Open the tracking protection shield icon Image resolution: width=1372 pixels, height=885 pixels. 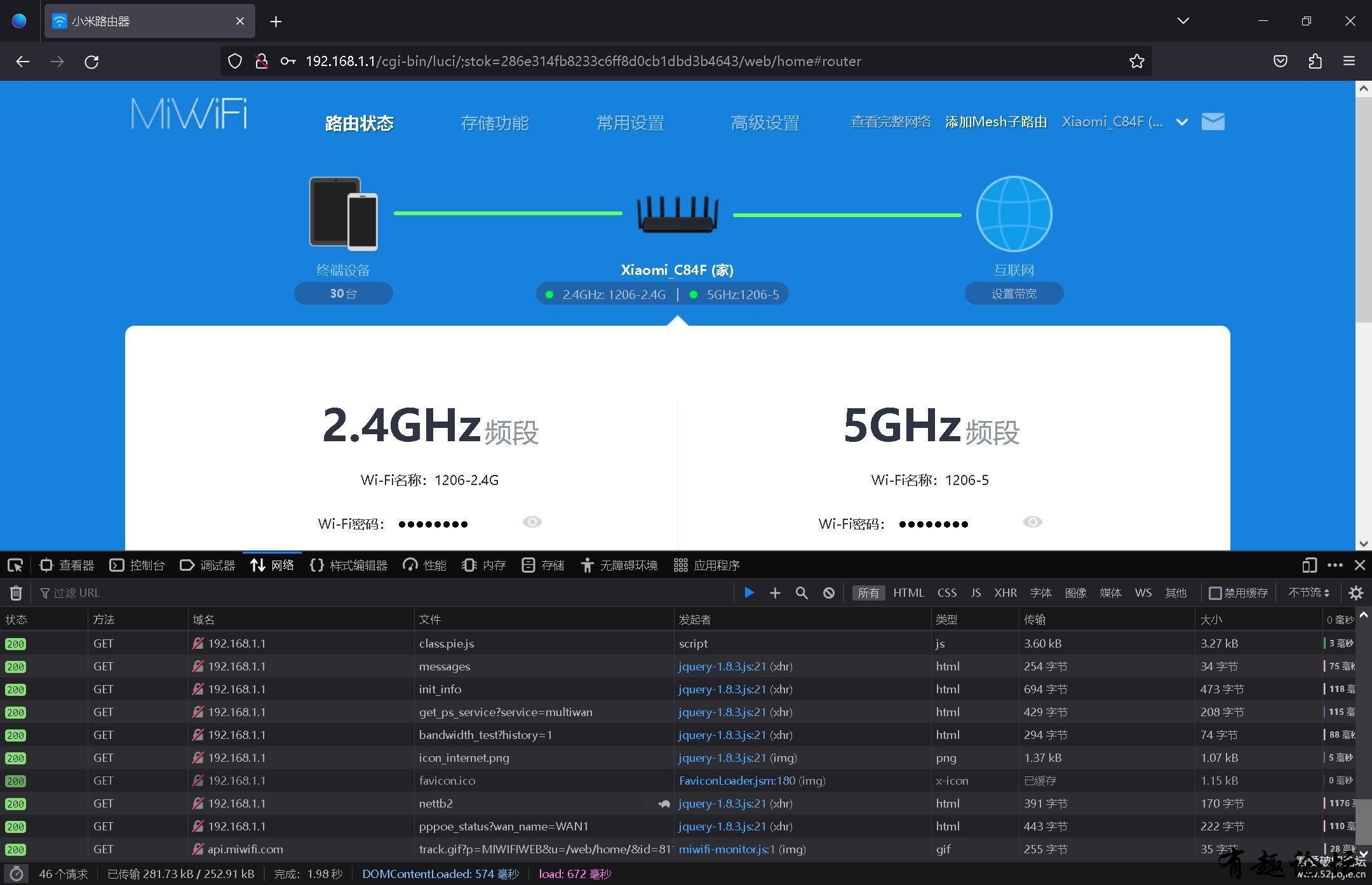point(235,61)
